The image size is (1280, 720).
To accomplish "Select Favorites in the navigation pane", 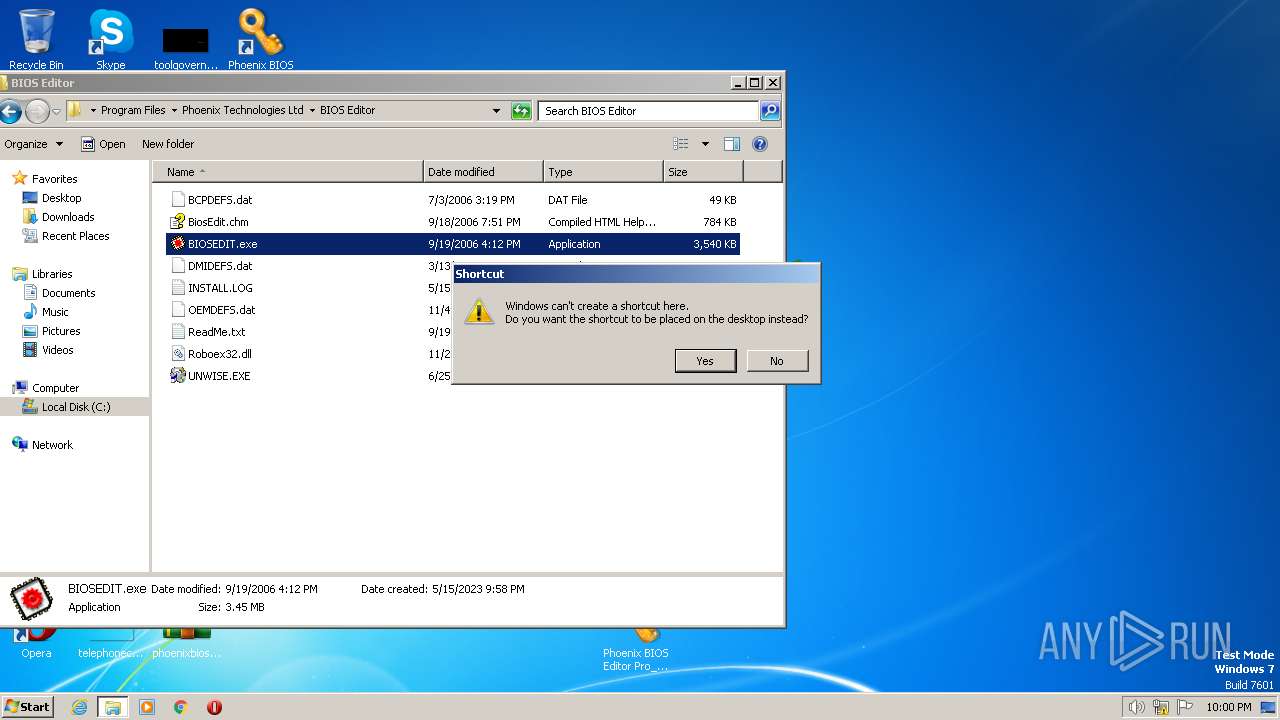I will 54,179.
